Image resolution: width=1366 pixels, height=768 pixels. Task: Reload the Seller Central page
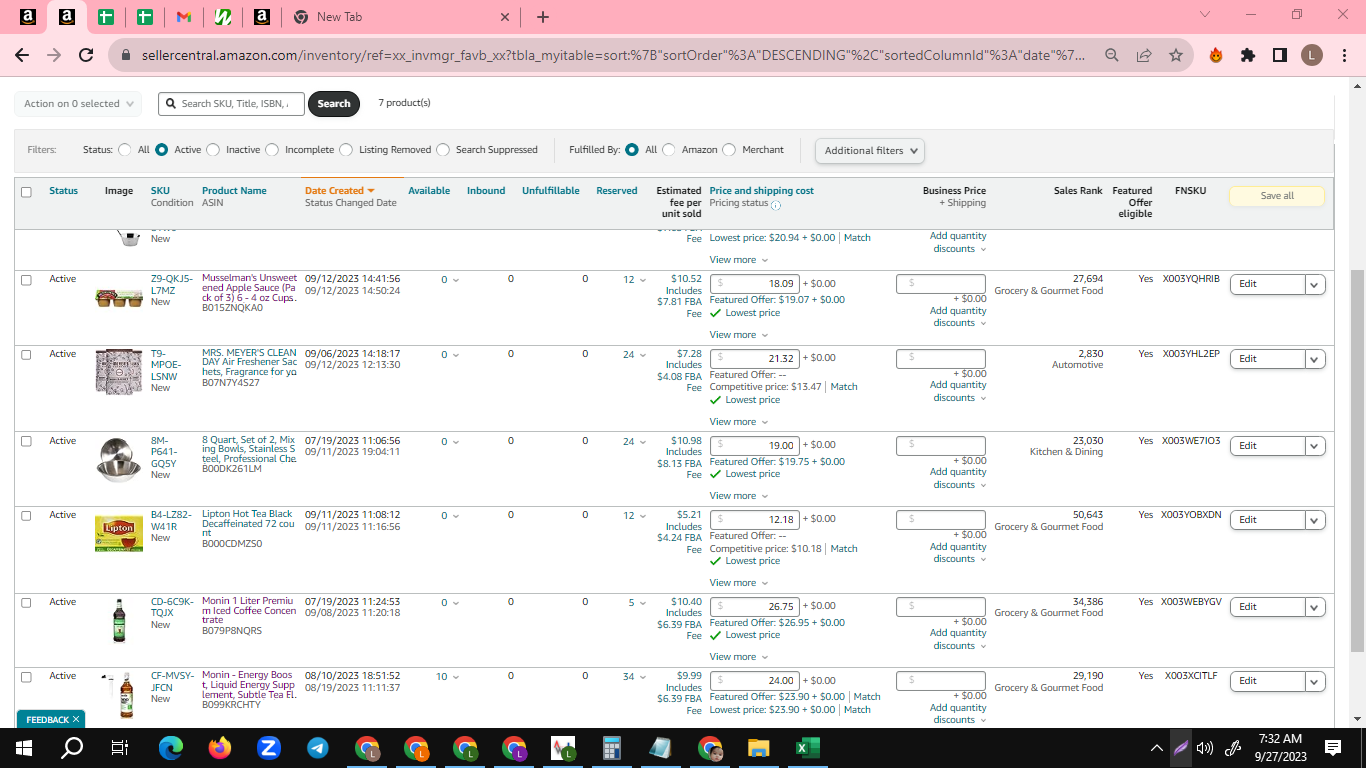pos(86,55)
